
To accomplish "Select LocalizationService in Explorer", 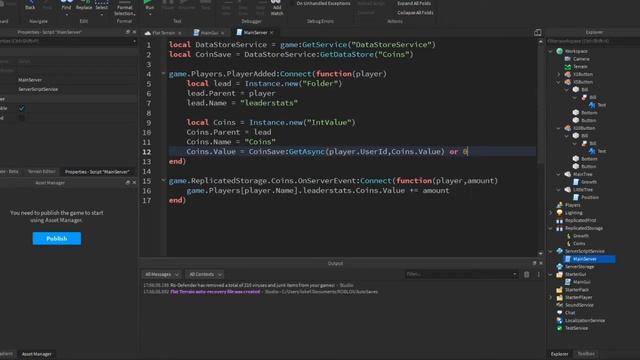I will click(584, 320).
